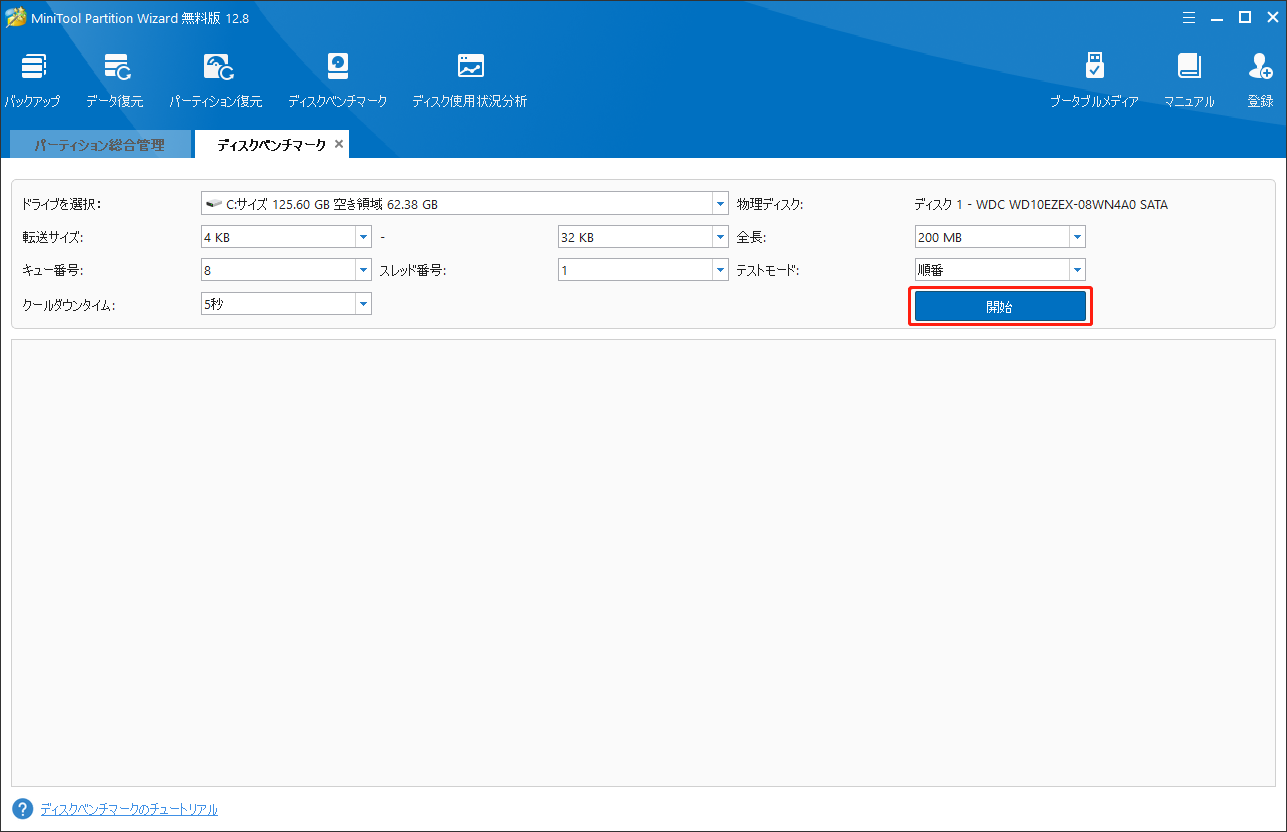Launch データ復元 (Data Recovery)

click(115, 80)
